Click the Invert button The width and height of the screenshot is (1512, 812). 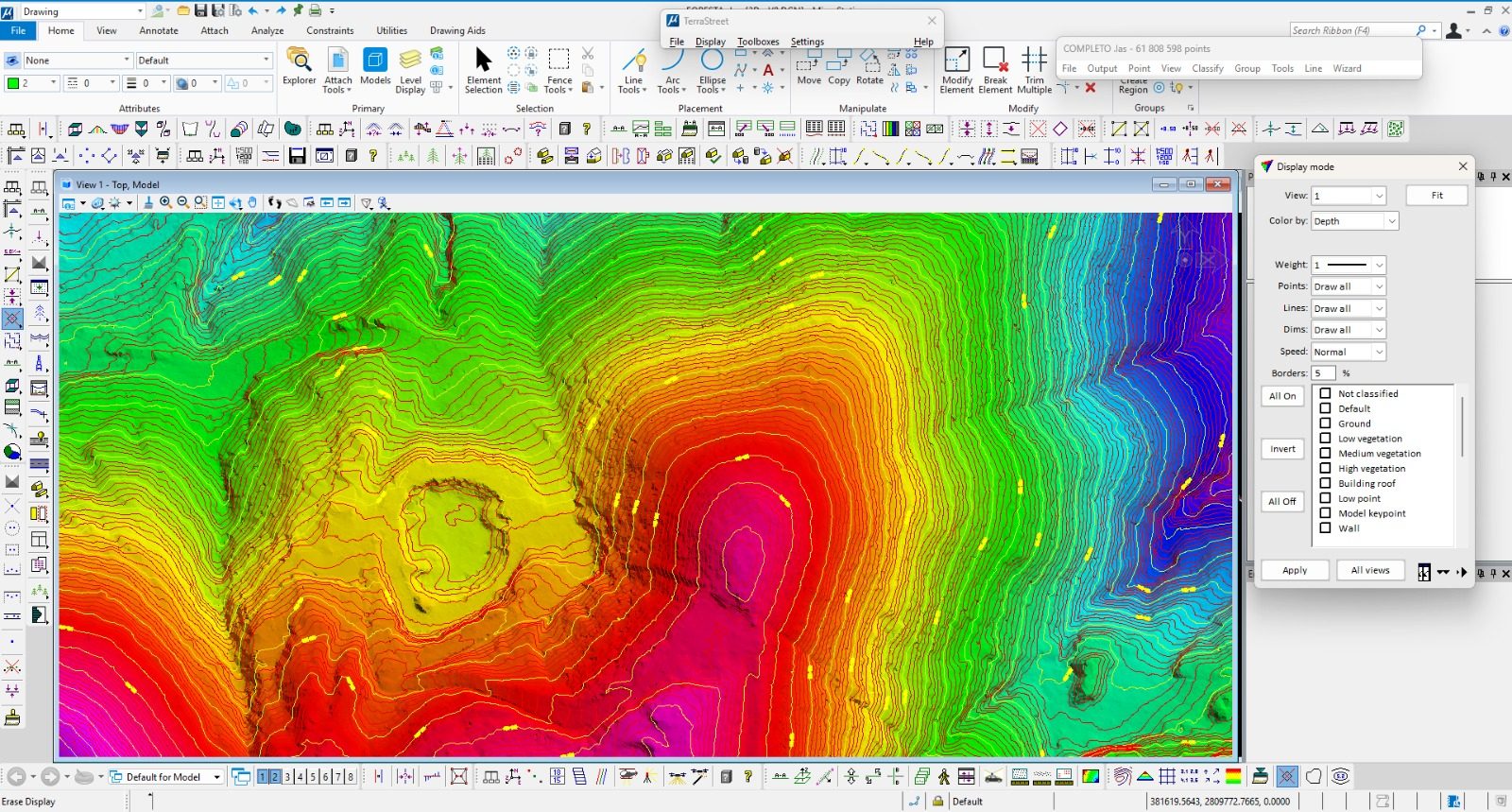tap(1282, 449)
